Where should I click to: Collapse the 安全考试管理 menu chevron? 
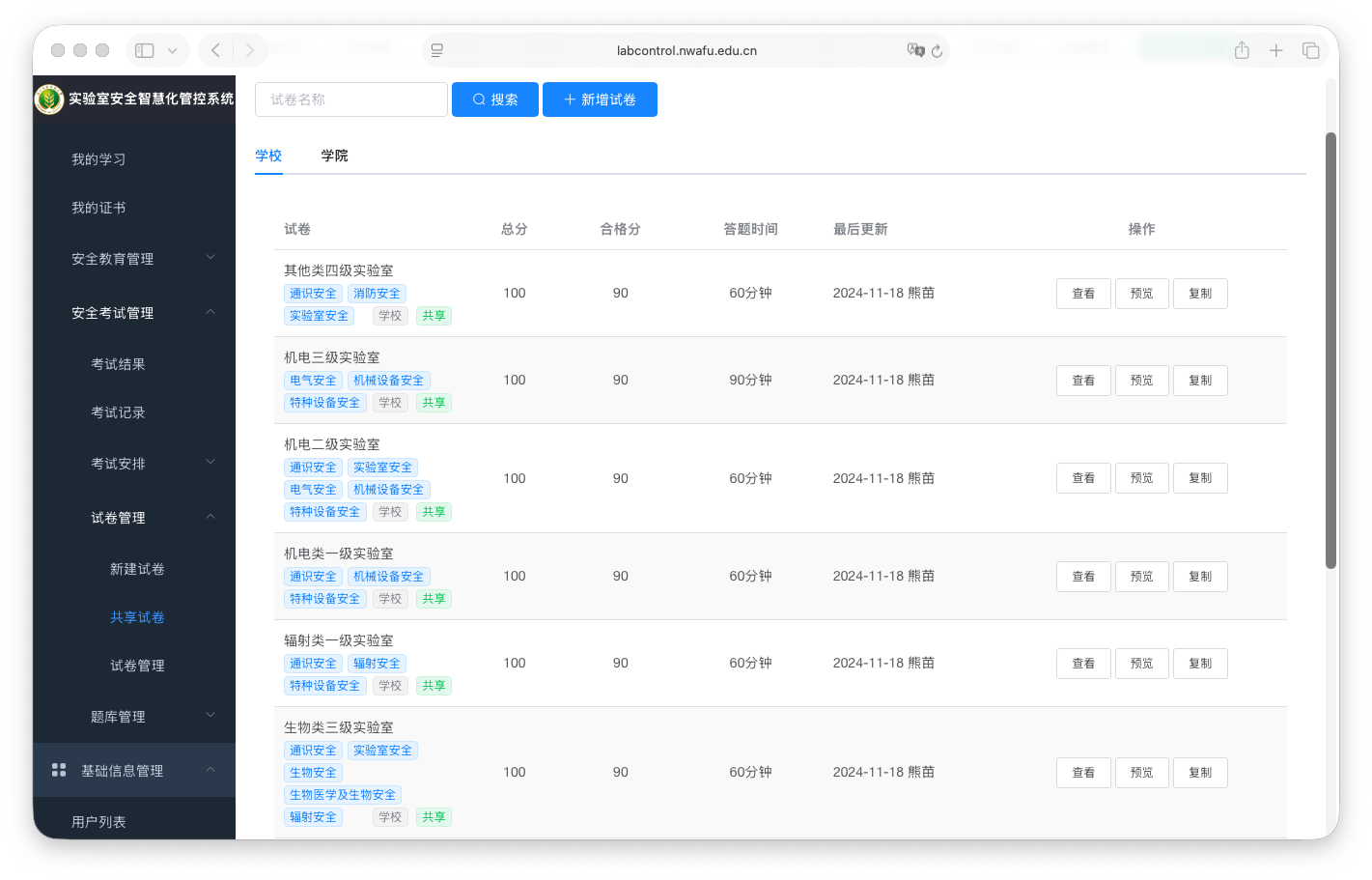tap(210, 311)
